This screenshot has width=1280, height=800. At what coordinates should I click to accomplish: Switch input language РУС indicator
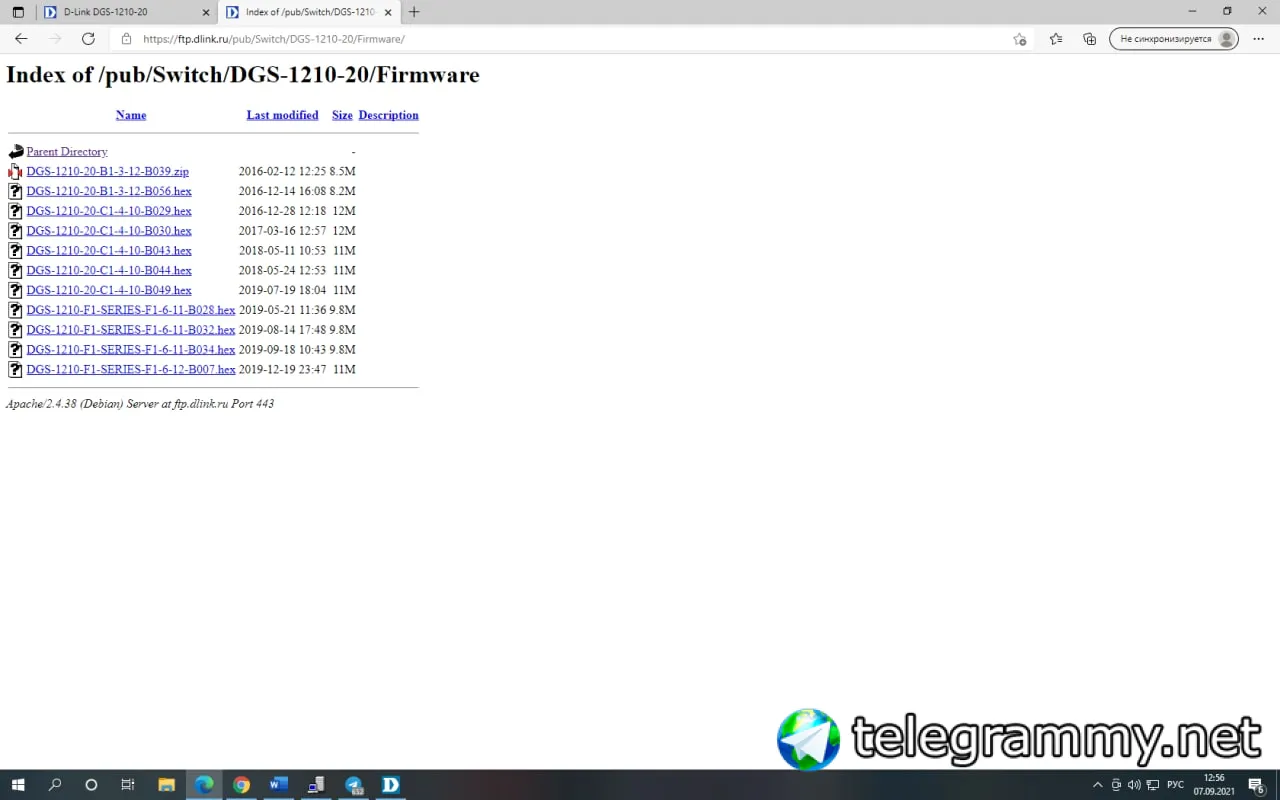pyautogui.click(x=1176, y=785)
